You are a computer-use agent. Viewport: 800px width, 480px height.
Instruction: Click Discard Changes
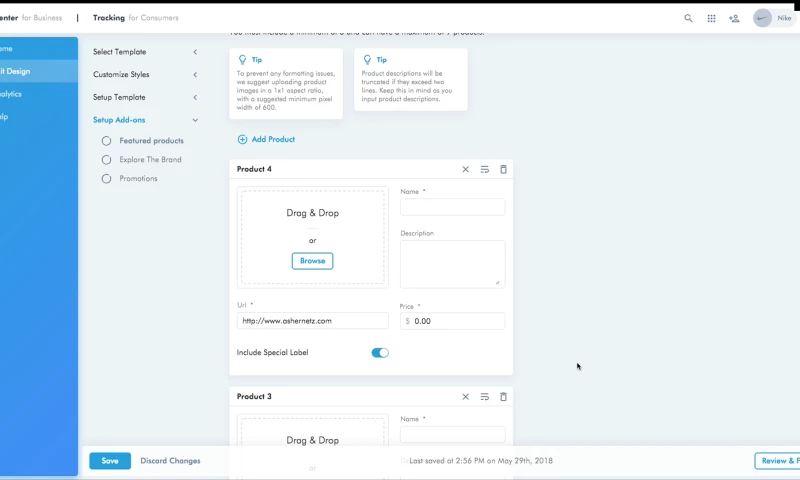170,461
